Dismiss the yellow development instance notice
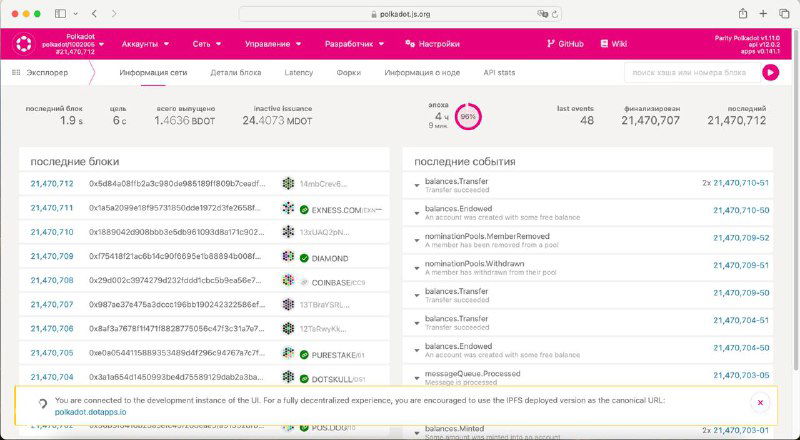The height and width of the screenshot is (440, 800). point(760,402)
